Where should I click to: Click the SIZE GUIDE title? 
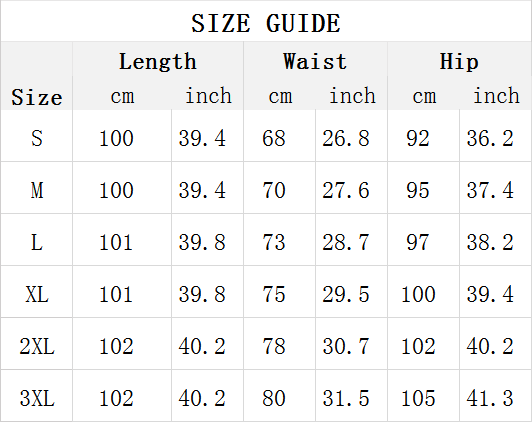tap(266, 23)
